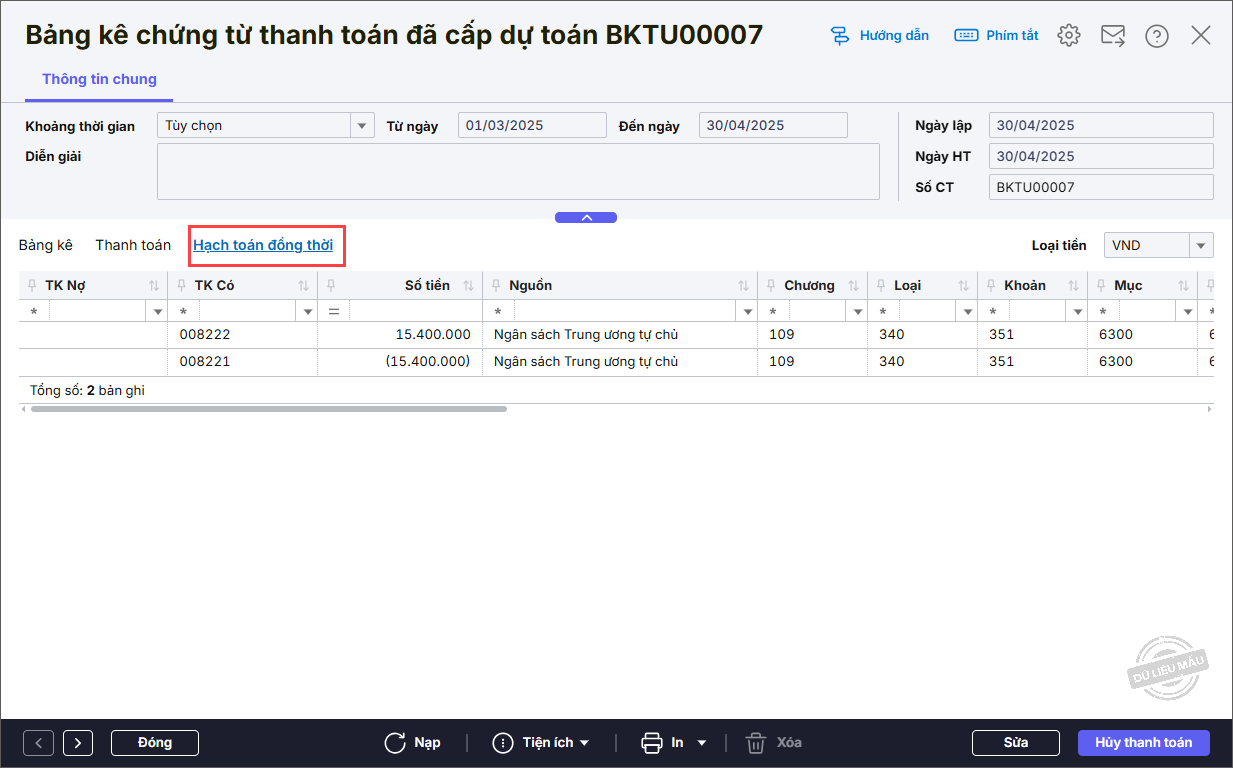Go to previous record arrow

[38, 743]
